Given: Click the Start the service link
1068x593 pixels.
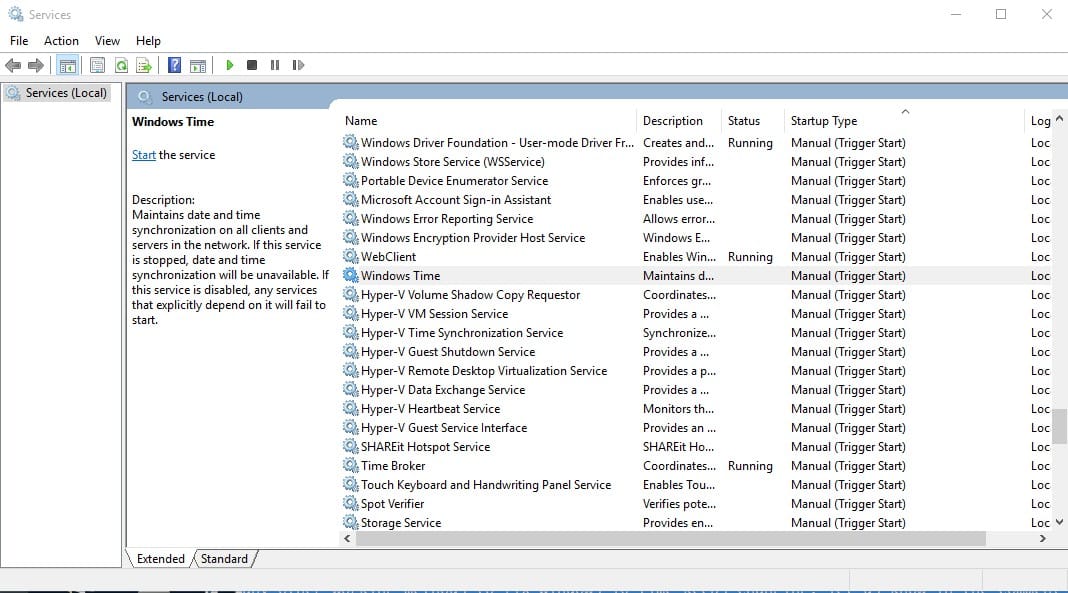Looking at the screenshot, I should tap(144, 155).
